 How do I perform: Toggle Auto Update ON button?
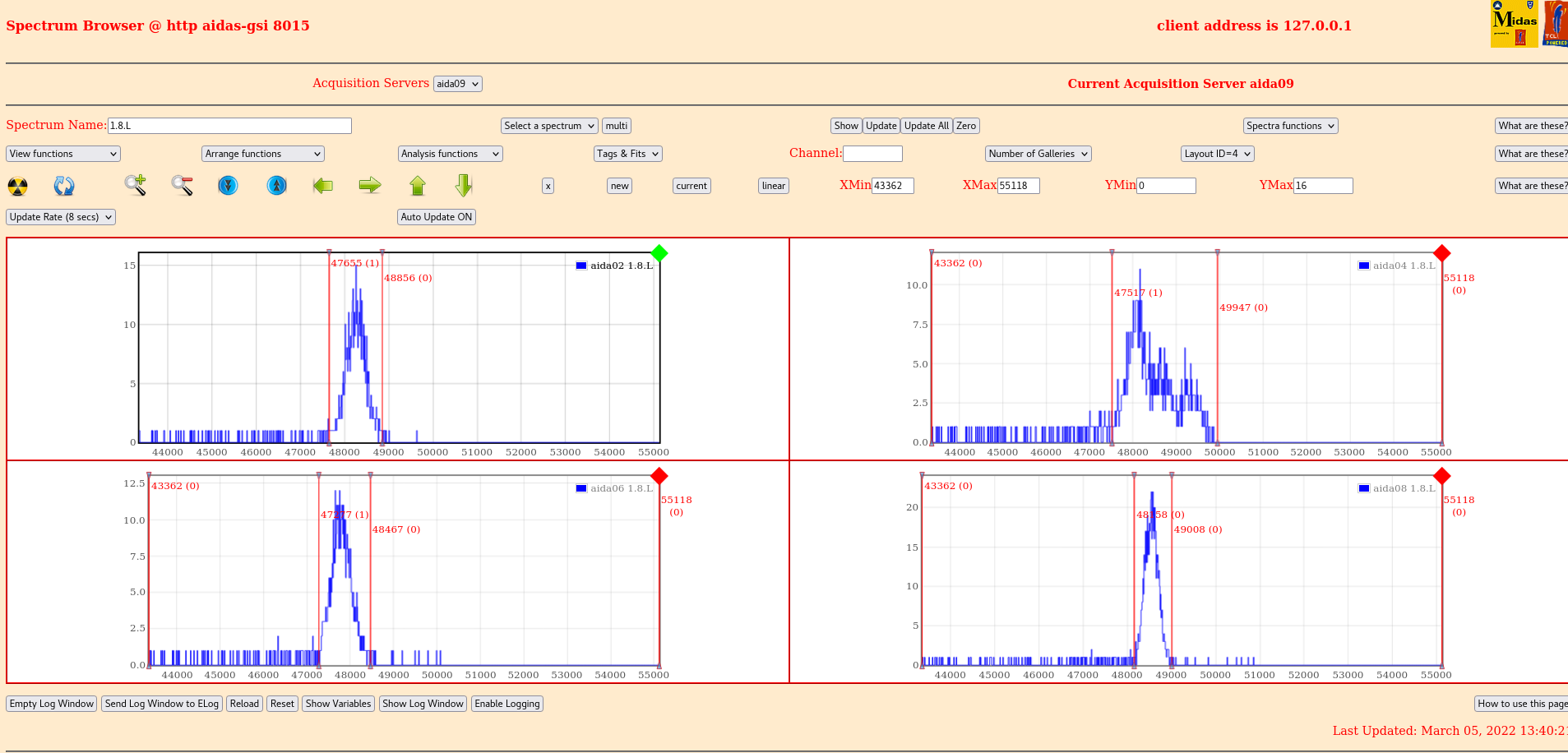(x=437, y=217)
